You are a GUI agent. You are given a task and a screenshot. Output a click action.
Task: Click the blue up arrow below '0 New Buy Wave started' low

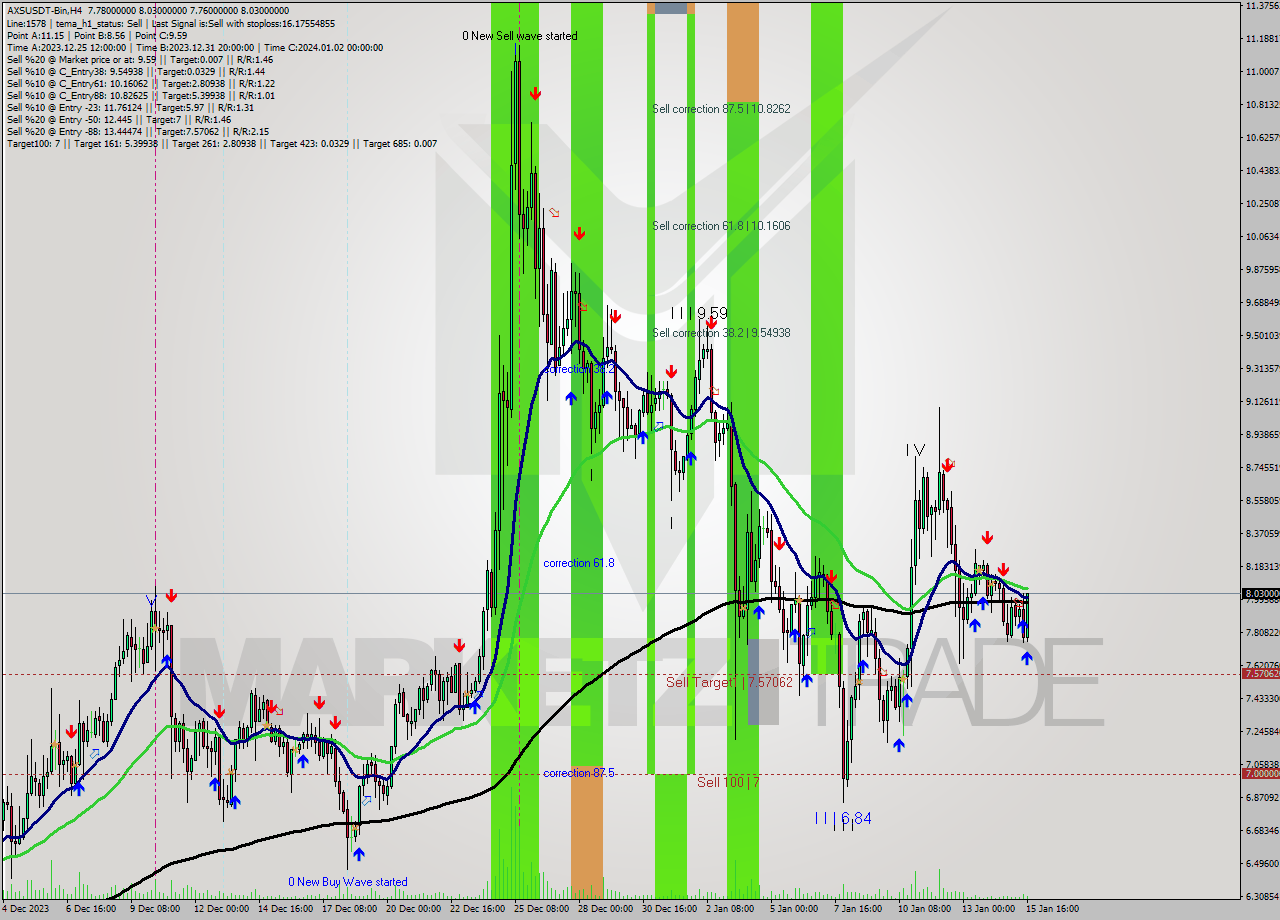359,854
